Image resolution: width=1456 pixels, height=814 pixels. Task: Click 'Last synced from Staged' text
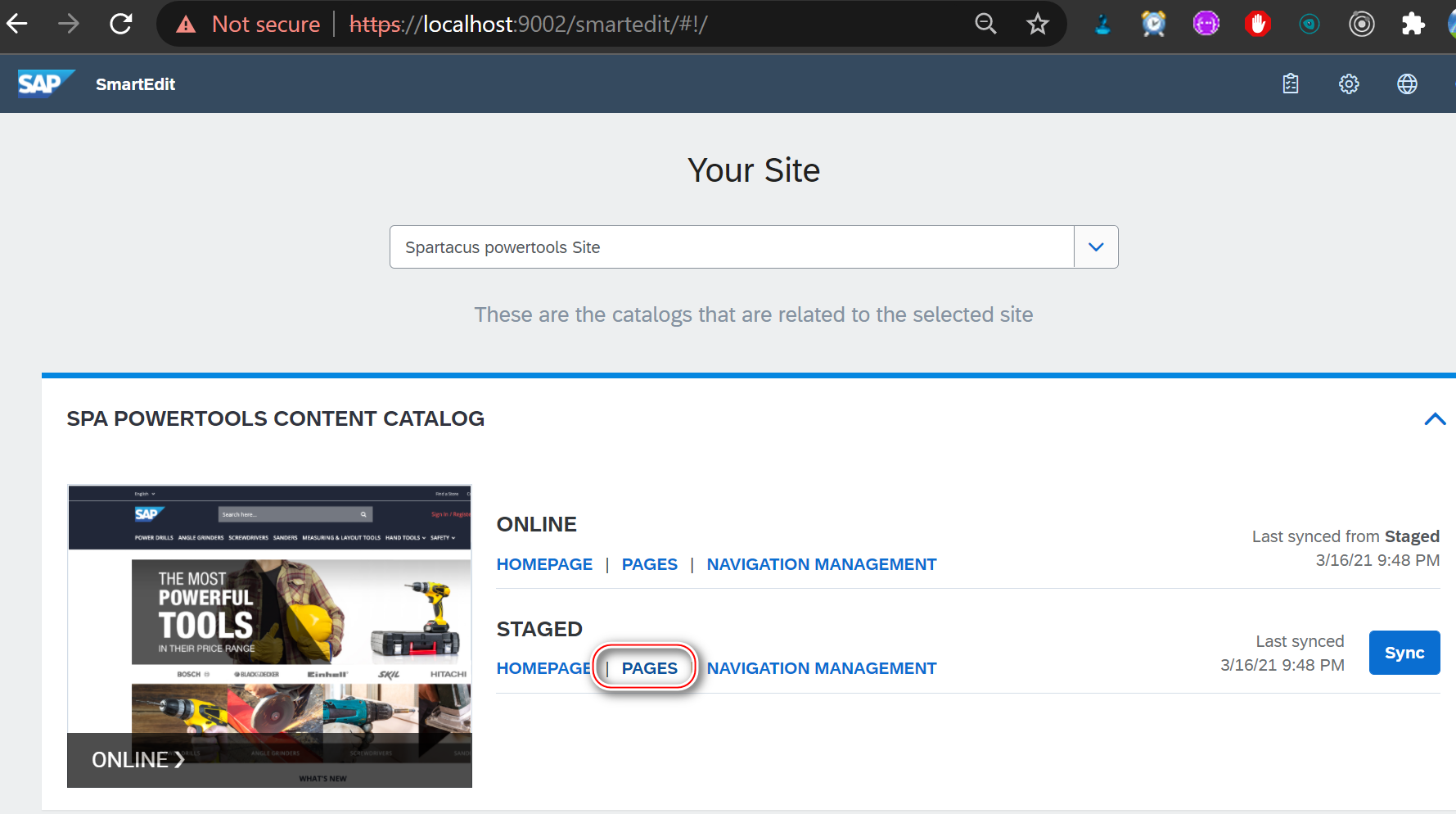click(x=1346, y=536)
